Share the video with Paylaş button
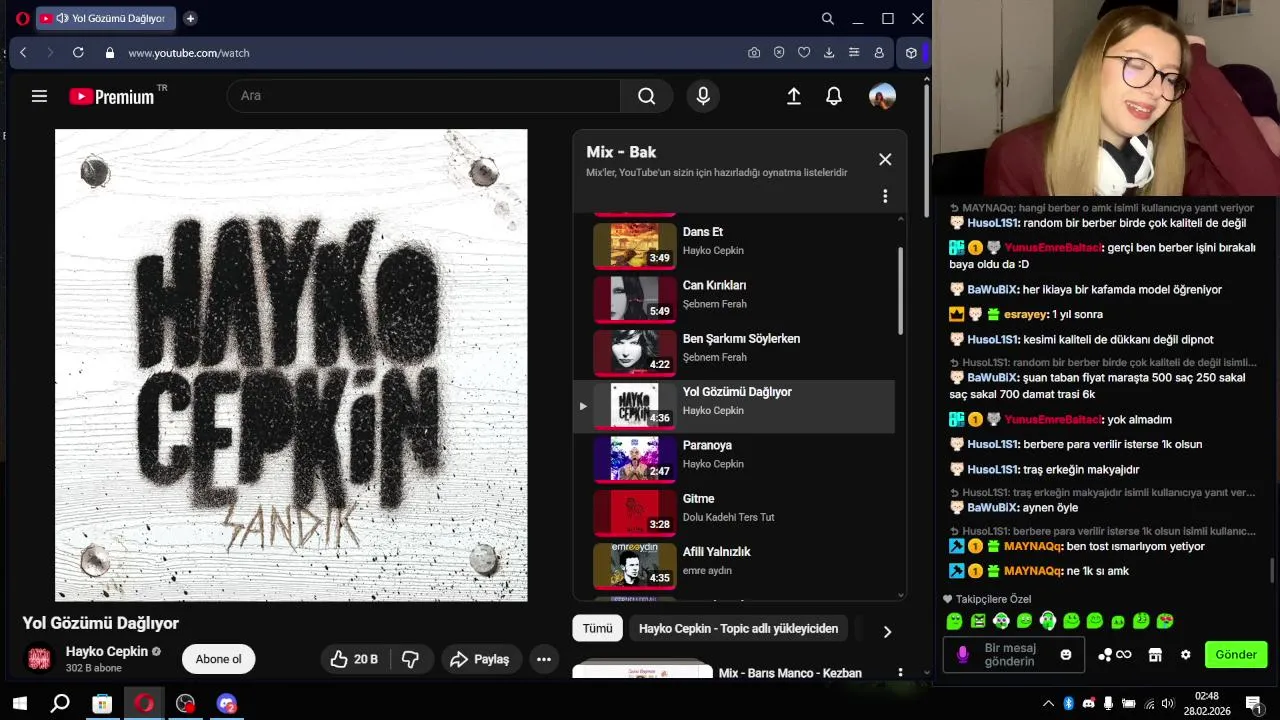Screen dimensions: 1280x720 point(479,659)
